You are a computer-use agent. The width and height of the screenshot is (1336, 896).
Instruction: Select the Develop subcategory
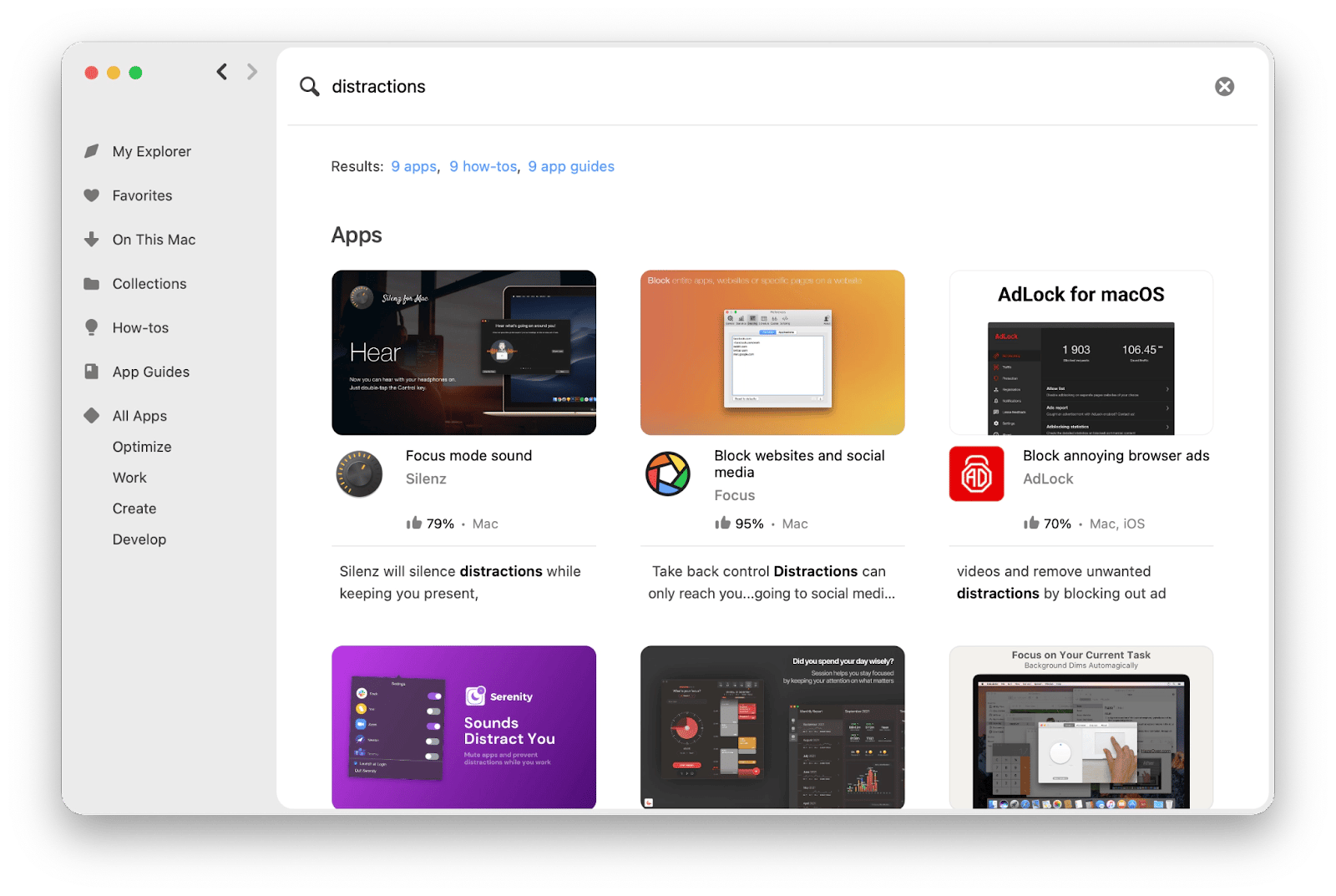tap(139, 539)
